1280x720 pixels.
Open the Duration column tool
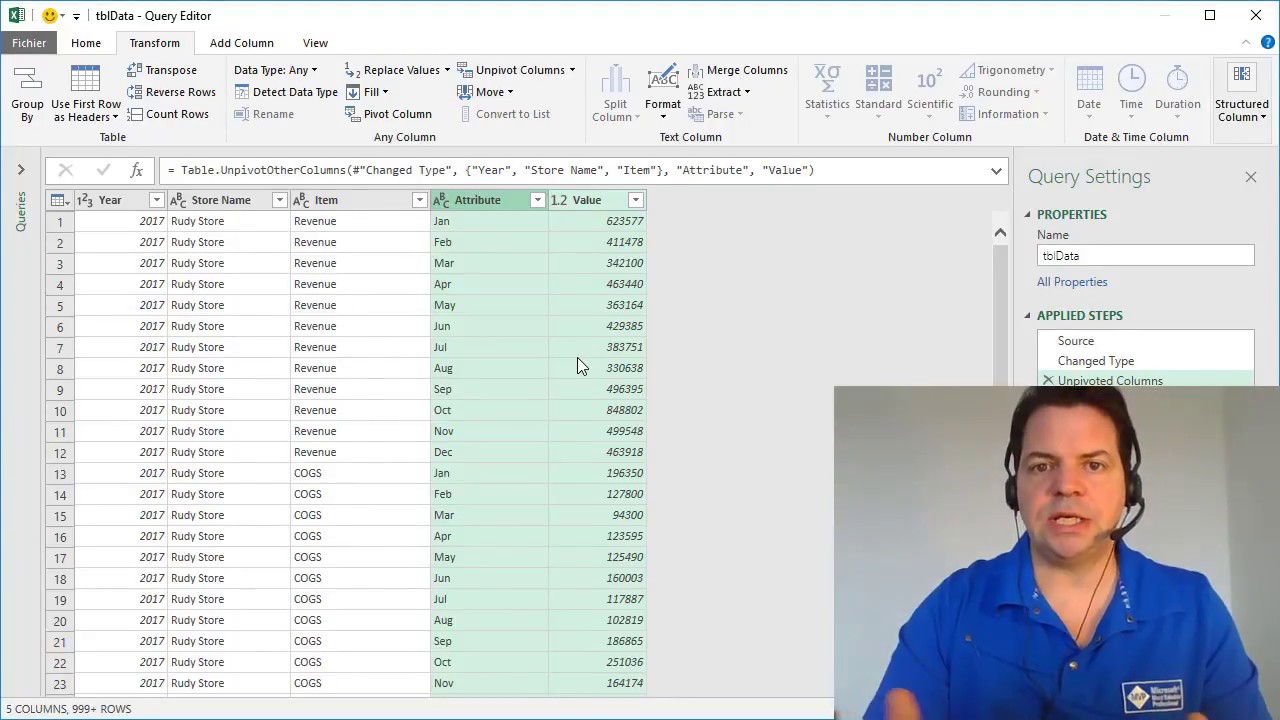[1178, 92]
